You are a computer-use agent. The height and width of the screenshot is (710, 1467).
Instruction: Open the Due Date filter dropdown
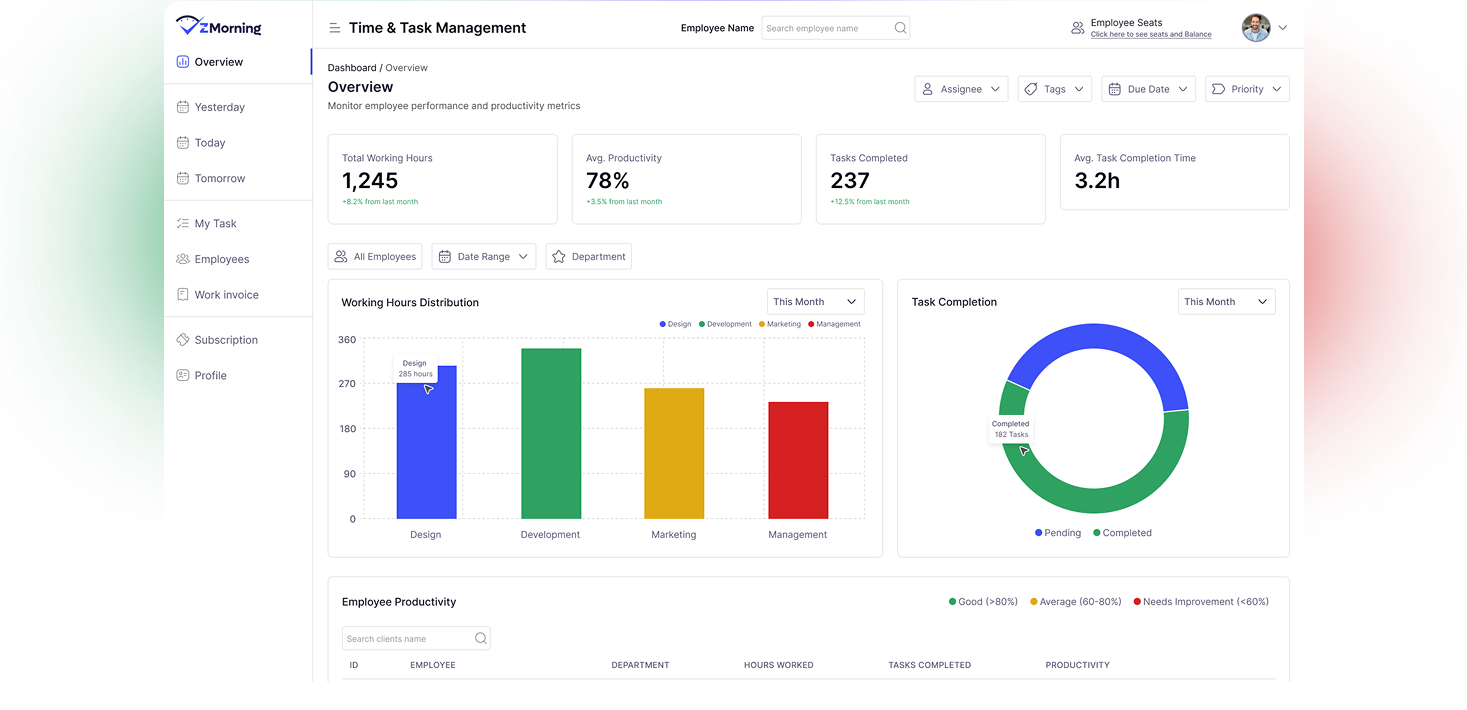pyautogui.click(x=1149, y=89)
